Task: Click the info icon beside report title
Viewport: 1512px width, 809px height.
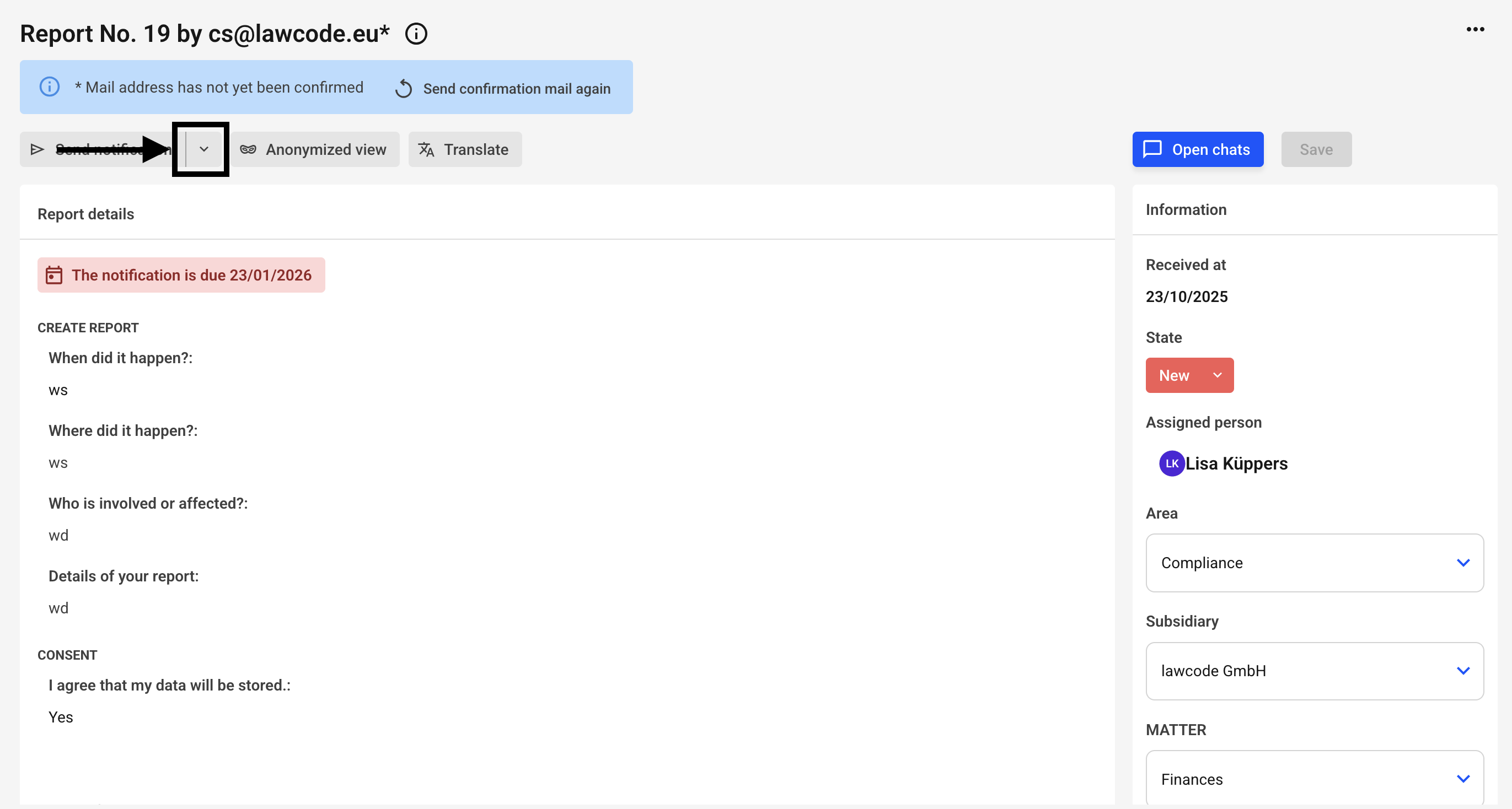Action: tap(416, 34)
